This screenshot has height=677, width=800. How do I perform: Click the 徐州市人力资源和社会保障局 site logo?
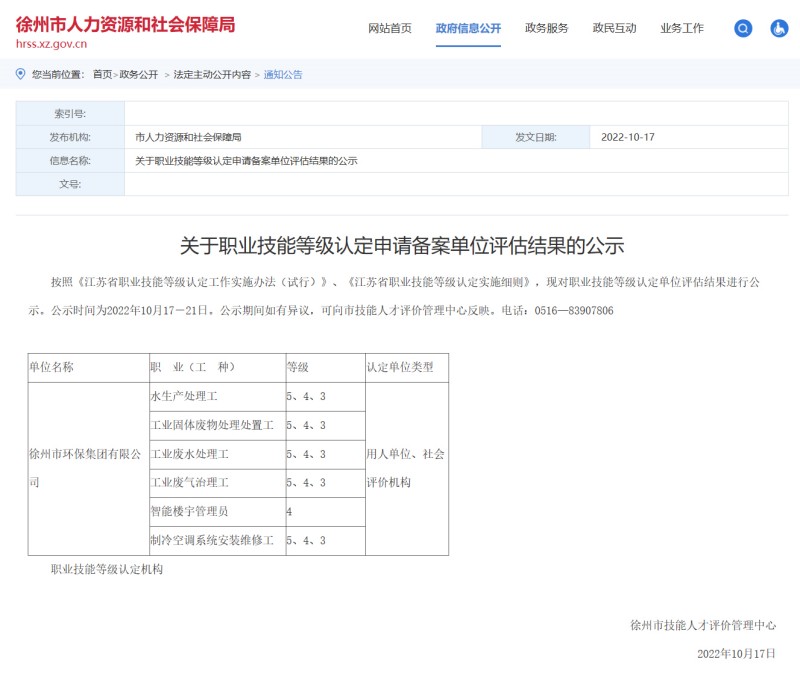(x=125, y=24)
